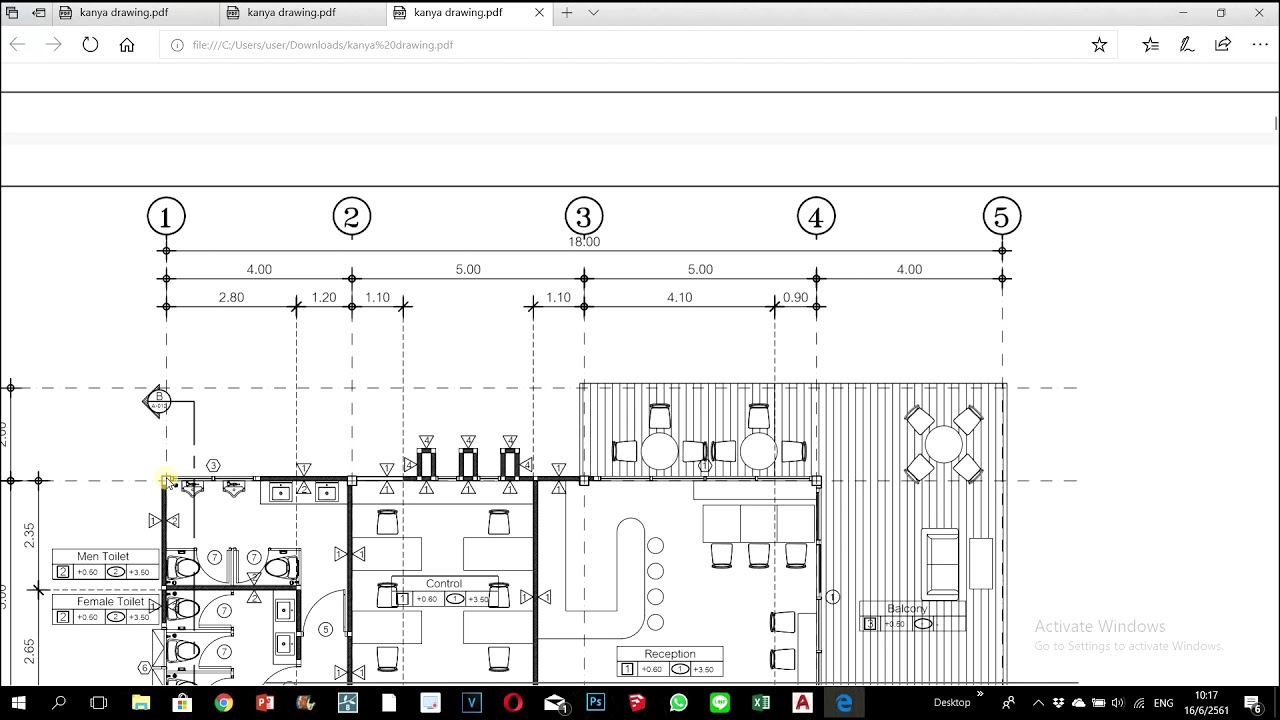
Task: Click the 2.80 dimension text
Action: tap(231, 298)
